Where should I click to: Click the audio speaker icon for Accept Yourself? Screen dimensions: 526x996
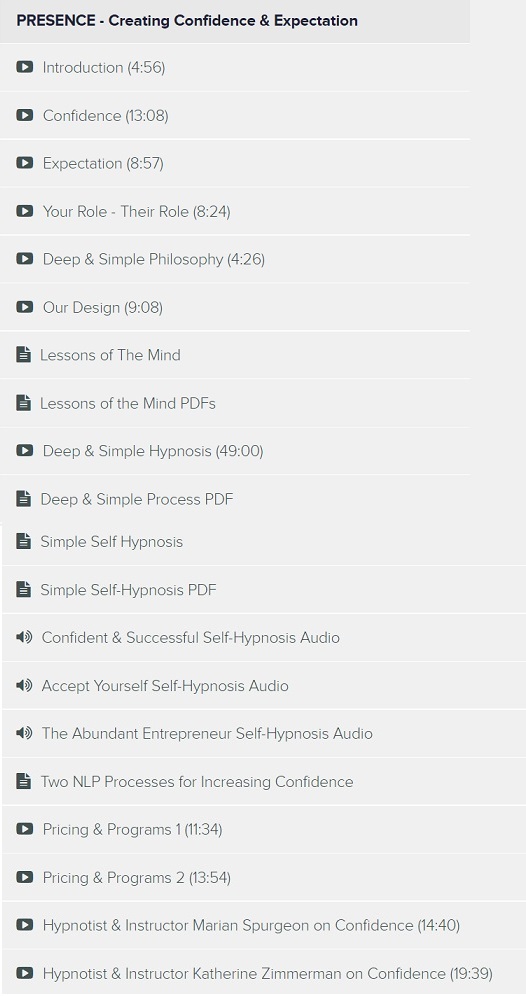(24, 685)
